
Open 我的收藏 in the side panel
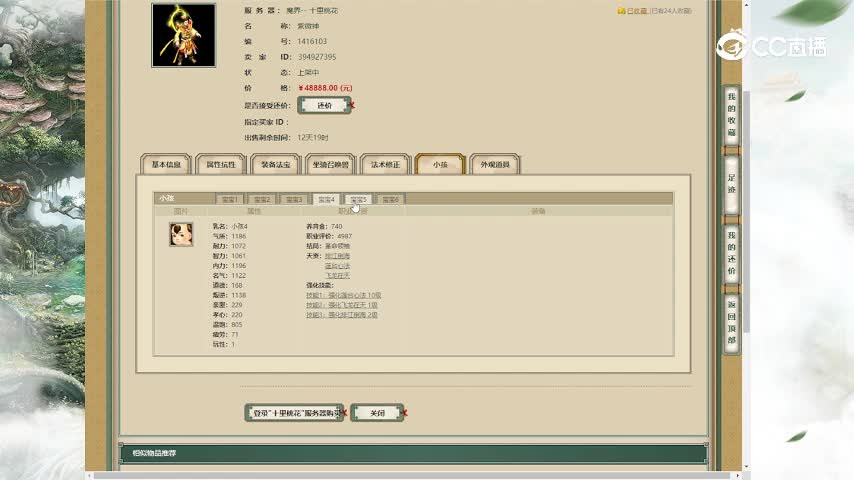point(731,115)
